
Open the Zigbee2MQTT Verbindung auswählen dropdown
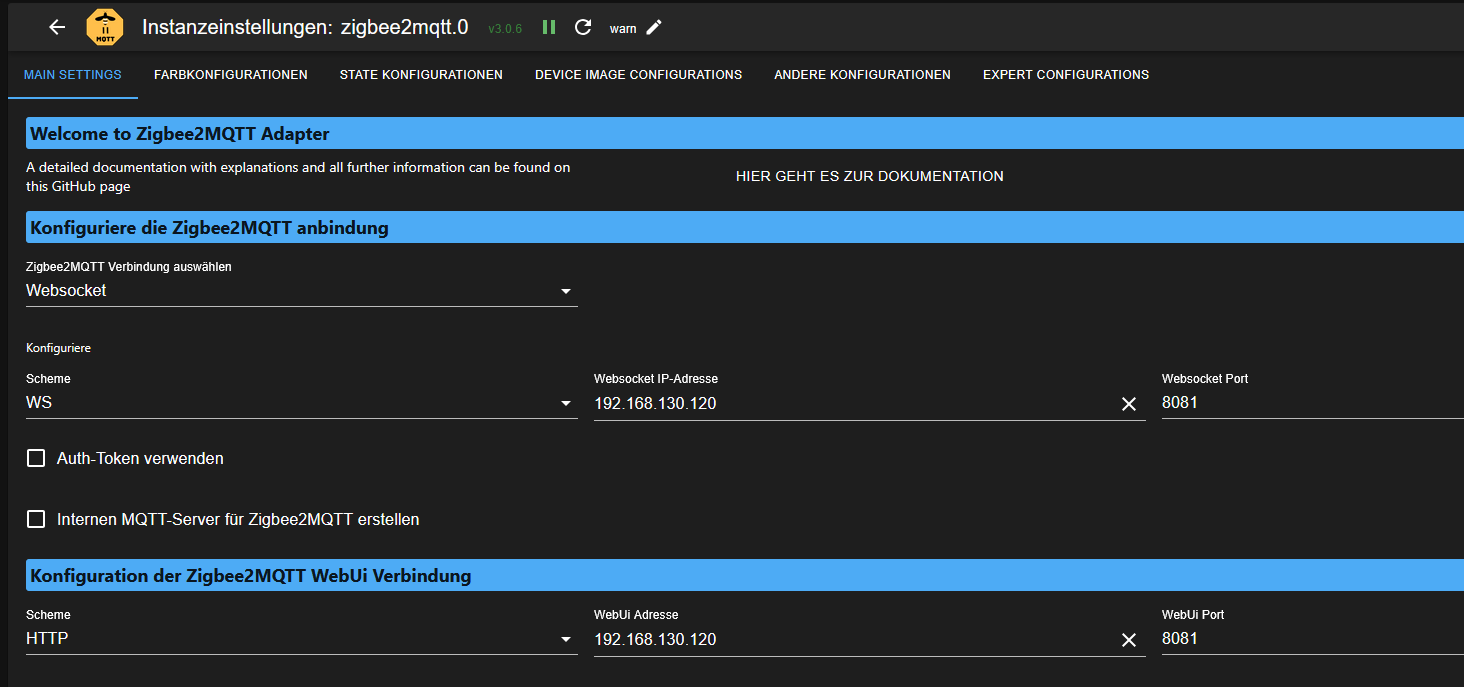[x=301, y=291]
